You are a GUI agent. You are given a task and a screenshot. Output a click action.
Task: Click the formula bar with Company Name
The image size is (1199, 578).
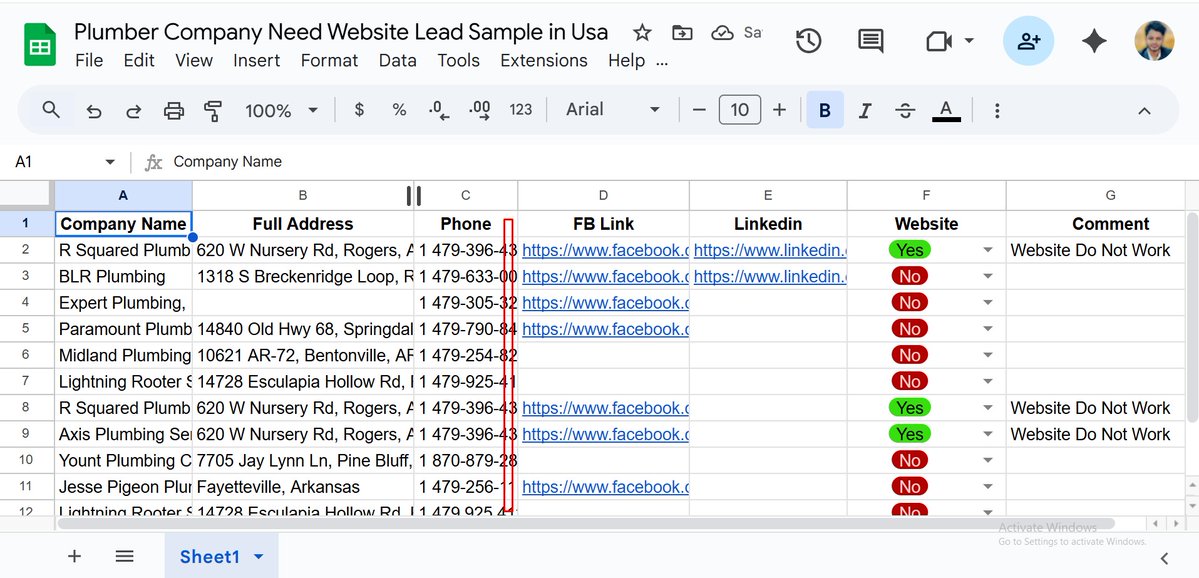[x=681, y=162]
